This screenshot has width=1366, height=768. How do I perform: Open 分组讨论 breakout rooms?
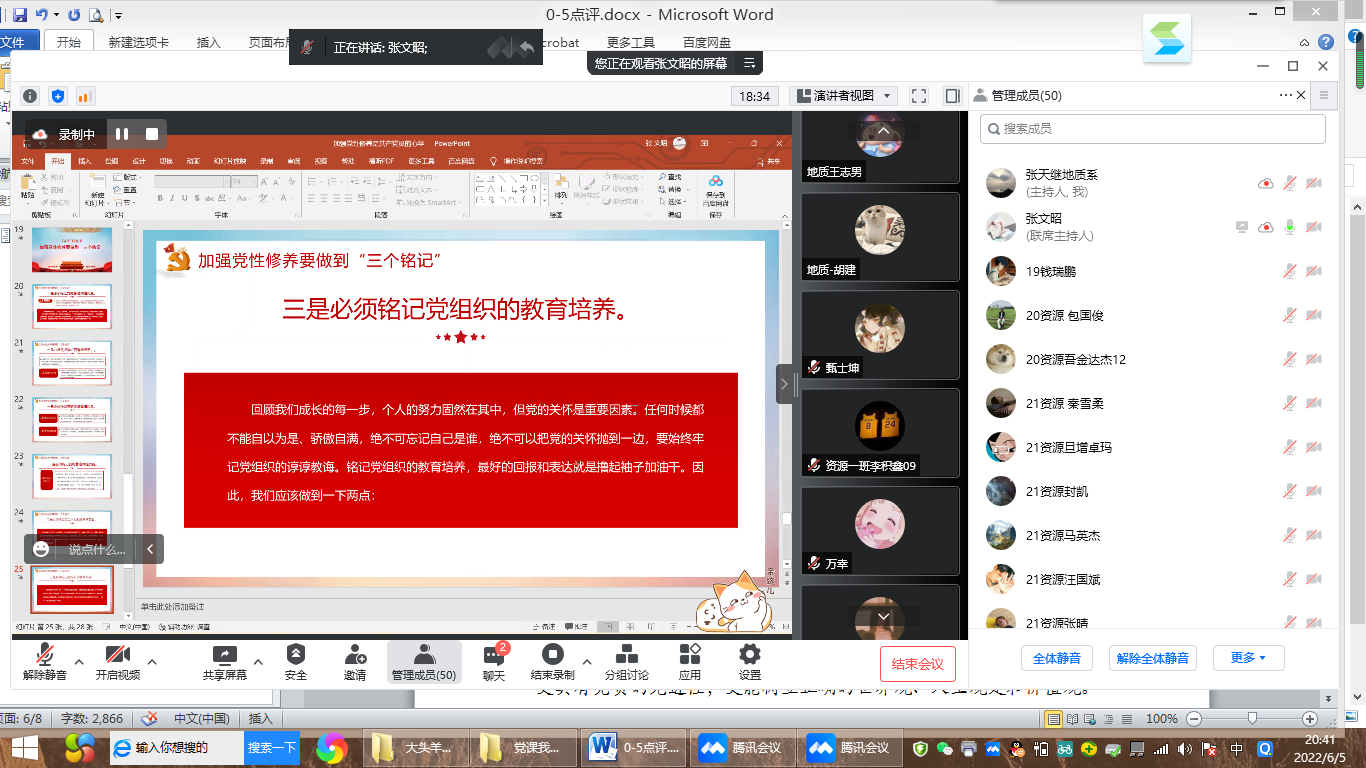click(x=627, y=661)
